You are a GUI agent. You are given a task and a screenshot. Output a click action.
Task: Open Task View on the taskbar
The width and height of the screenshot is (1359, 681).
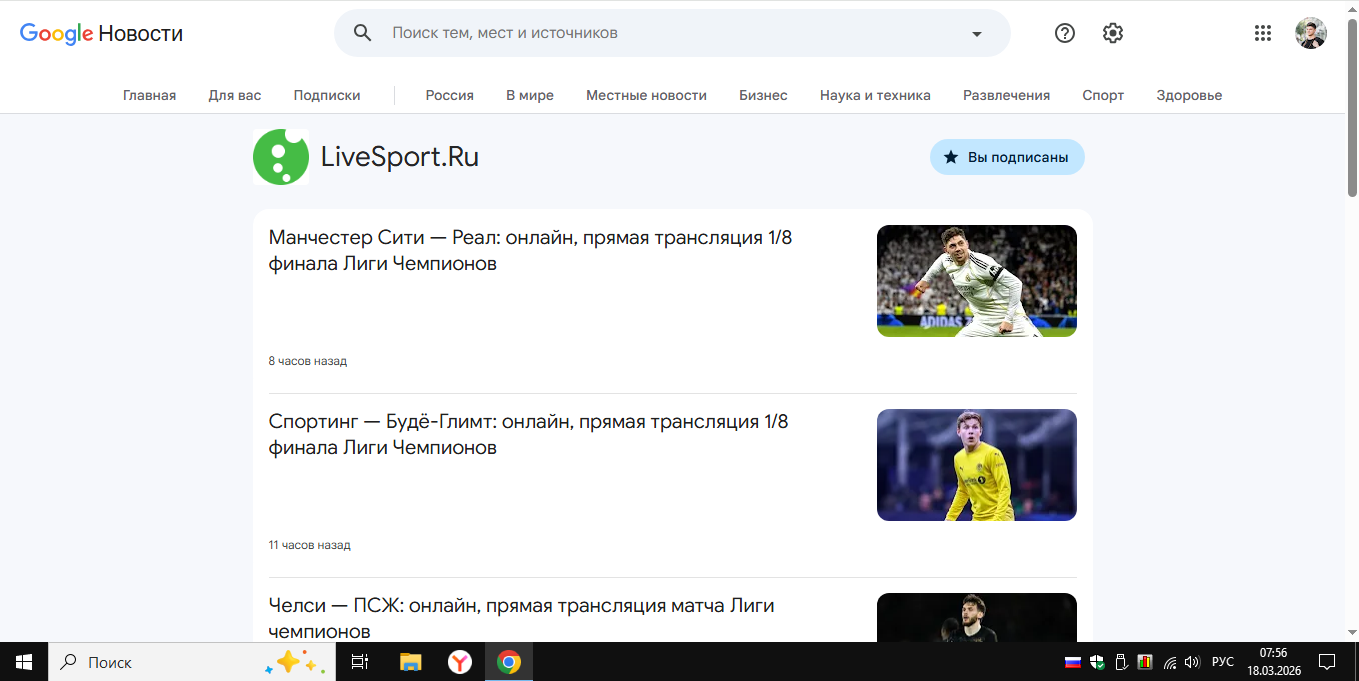pyautogui.click(x=360, y=662)
